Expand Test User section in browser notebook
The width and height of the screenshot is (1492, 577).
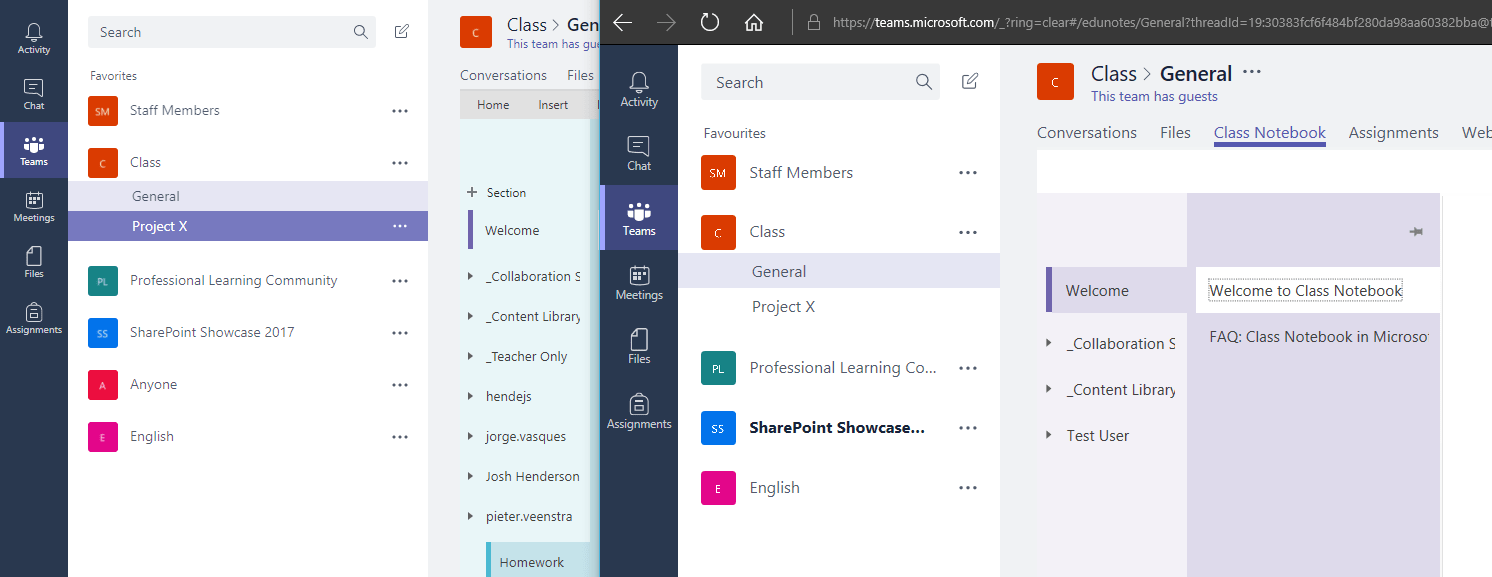pyautogui.click(x=1049, y=435)
